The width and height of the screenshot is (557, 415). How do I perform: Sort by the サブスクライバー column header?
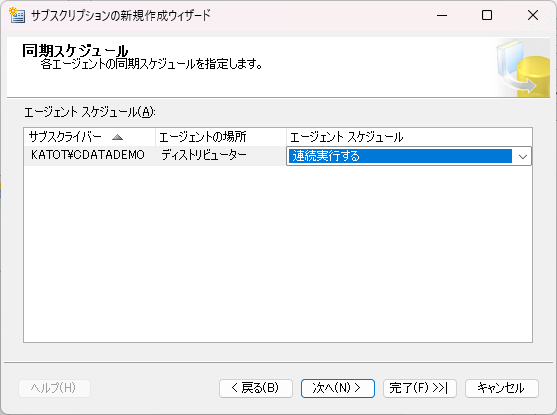90,137
